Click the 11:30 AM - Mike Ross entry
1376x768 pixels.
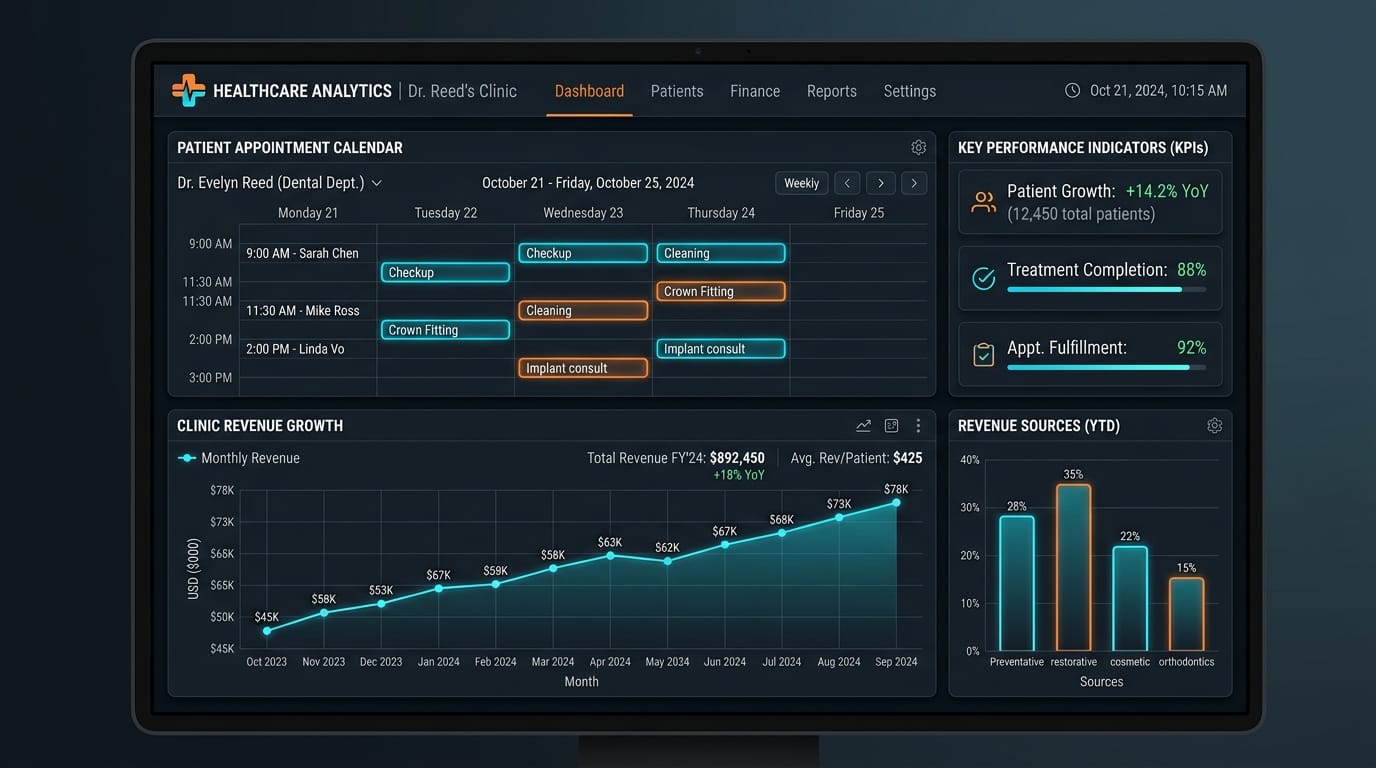coord(303,310)
